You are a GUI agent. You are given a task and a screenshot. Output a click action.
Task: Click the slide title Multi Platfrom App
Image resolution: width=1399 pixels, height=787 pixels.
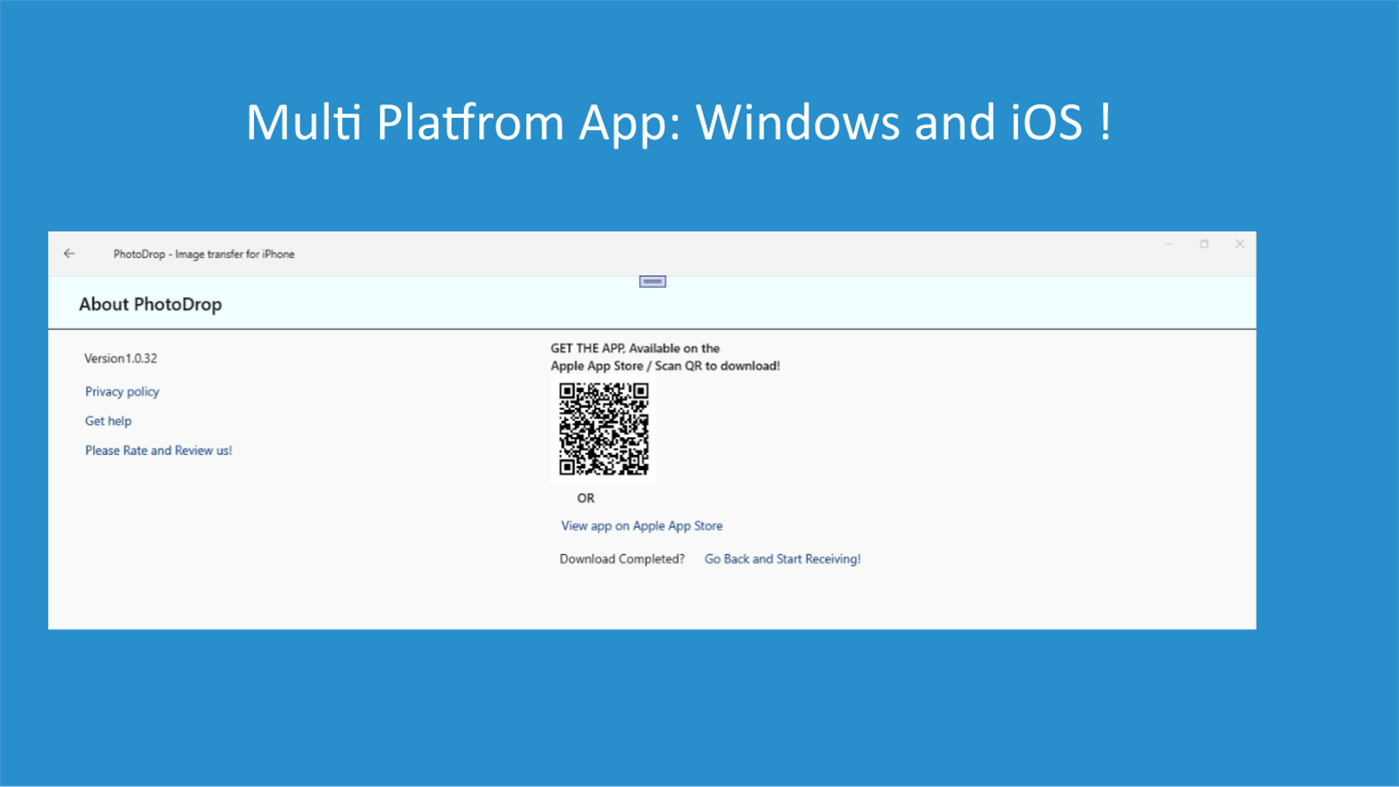pos(680,122)
